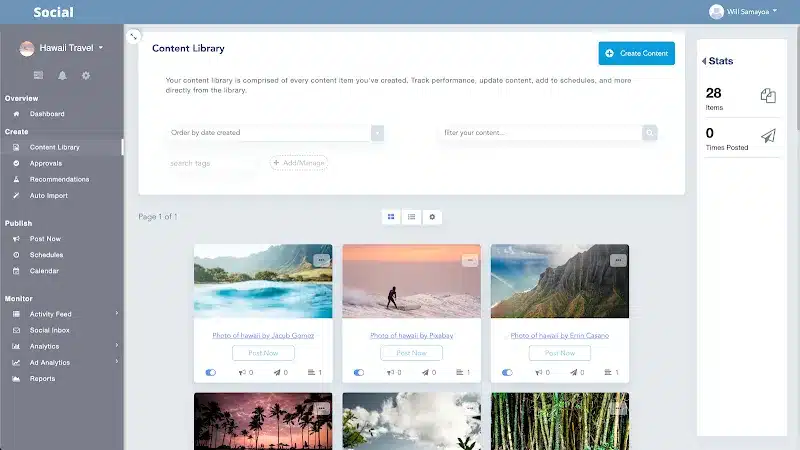Click the Create Content button

click(x=636, y=53)
